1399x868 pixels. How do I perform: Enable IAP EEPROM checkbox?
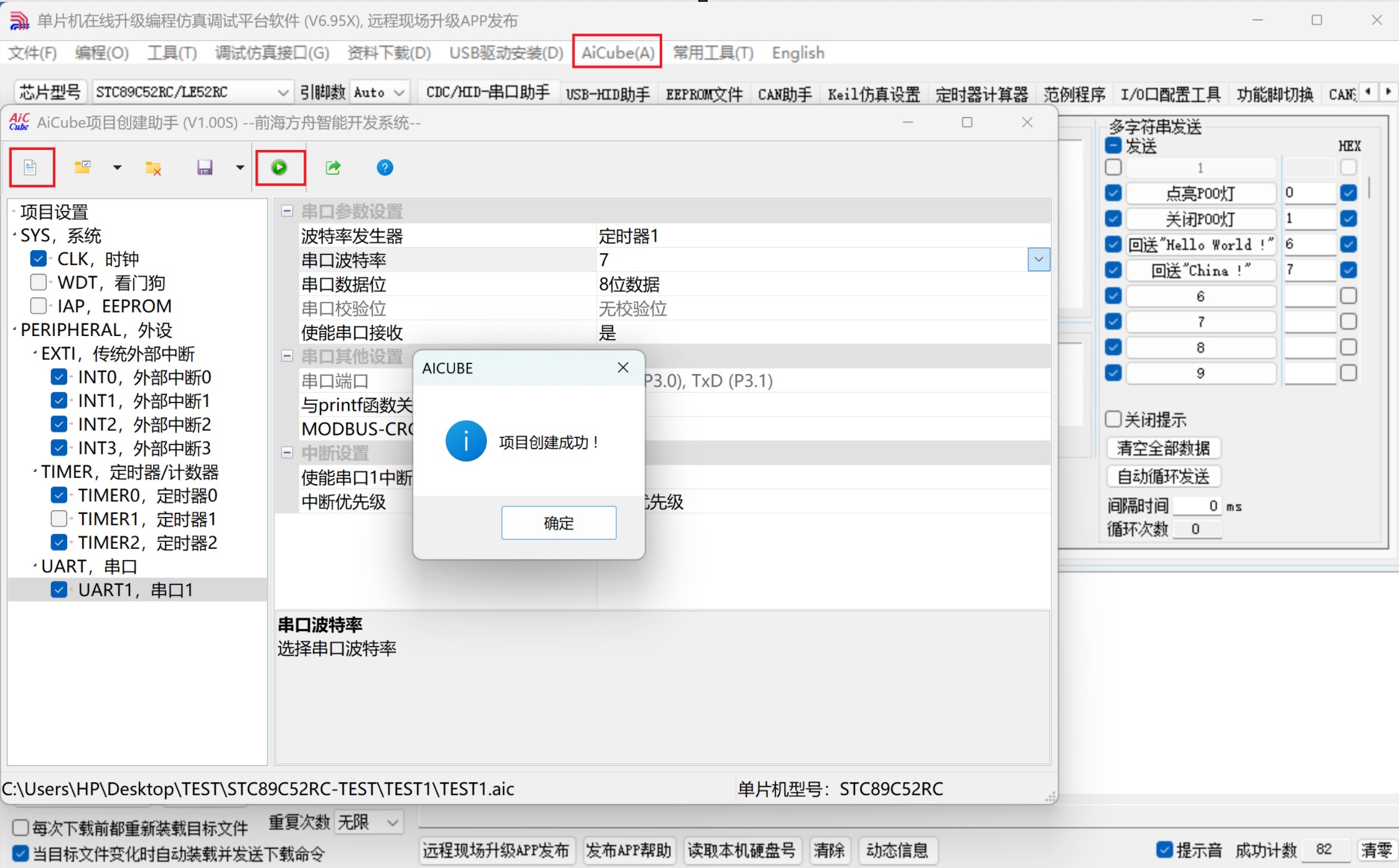pos(39,306)
